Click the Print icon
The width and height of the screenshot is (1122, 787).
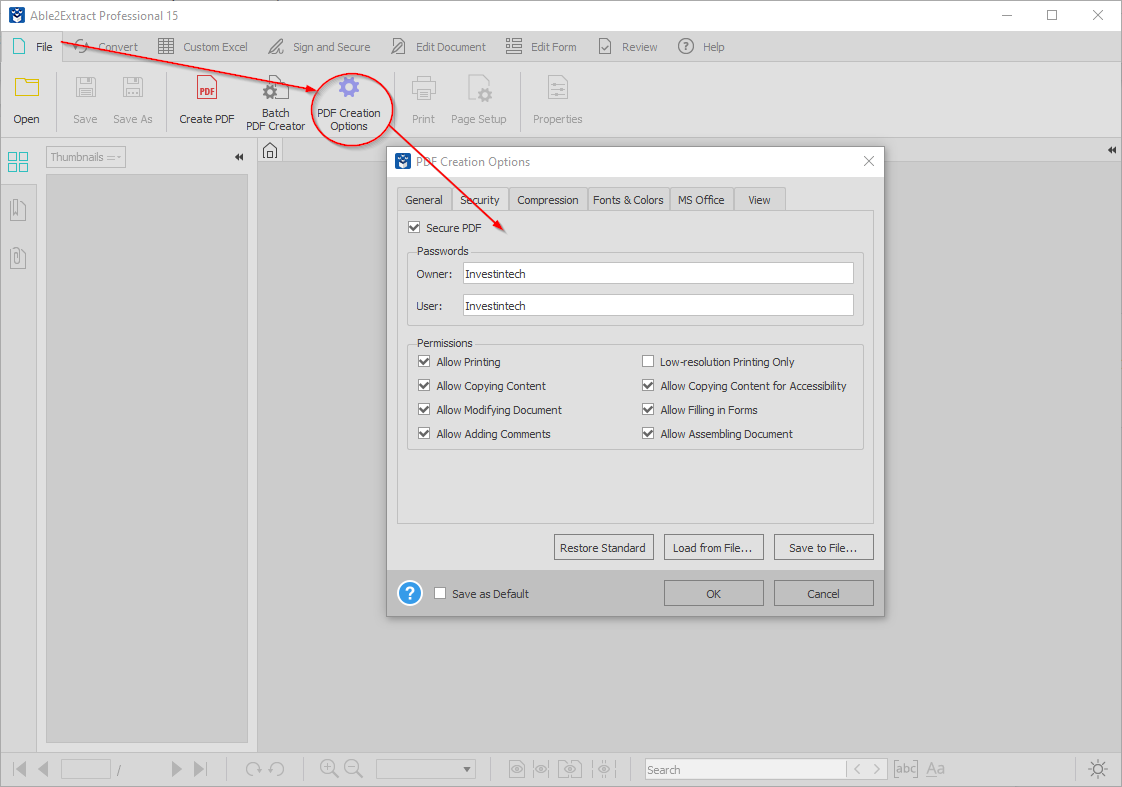424,88
